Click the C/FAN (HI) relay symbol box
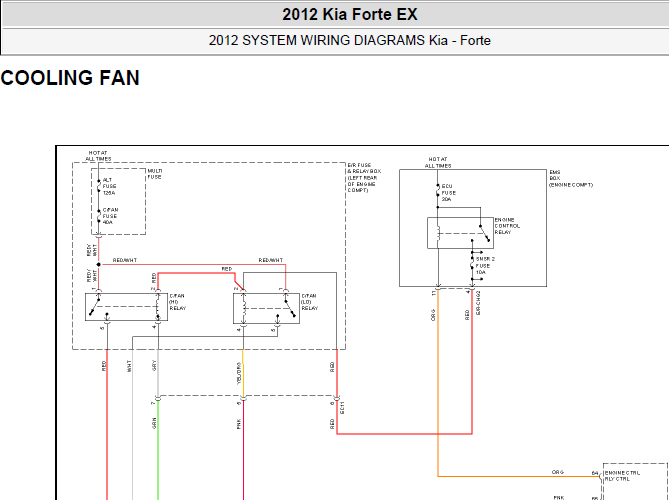The image size is (669, 500). pos(126,307)
